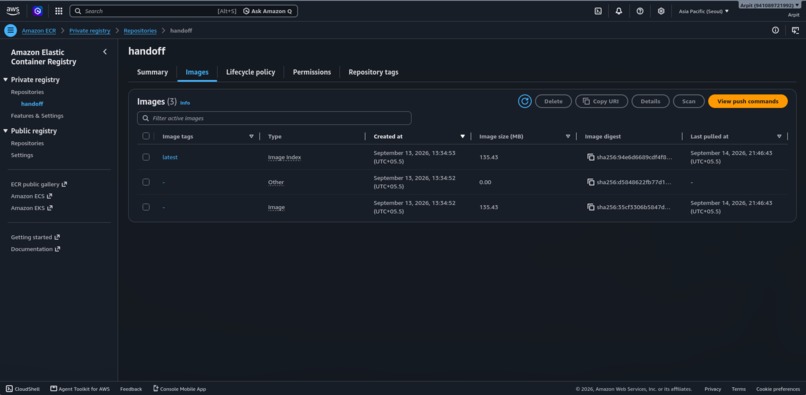Open the Asia Pacific (Seoul) region dropdown
The image size is (806, 395).
[x=704, y=11]
